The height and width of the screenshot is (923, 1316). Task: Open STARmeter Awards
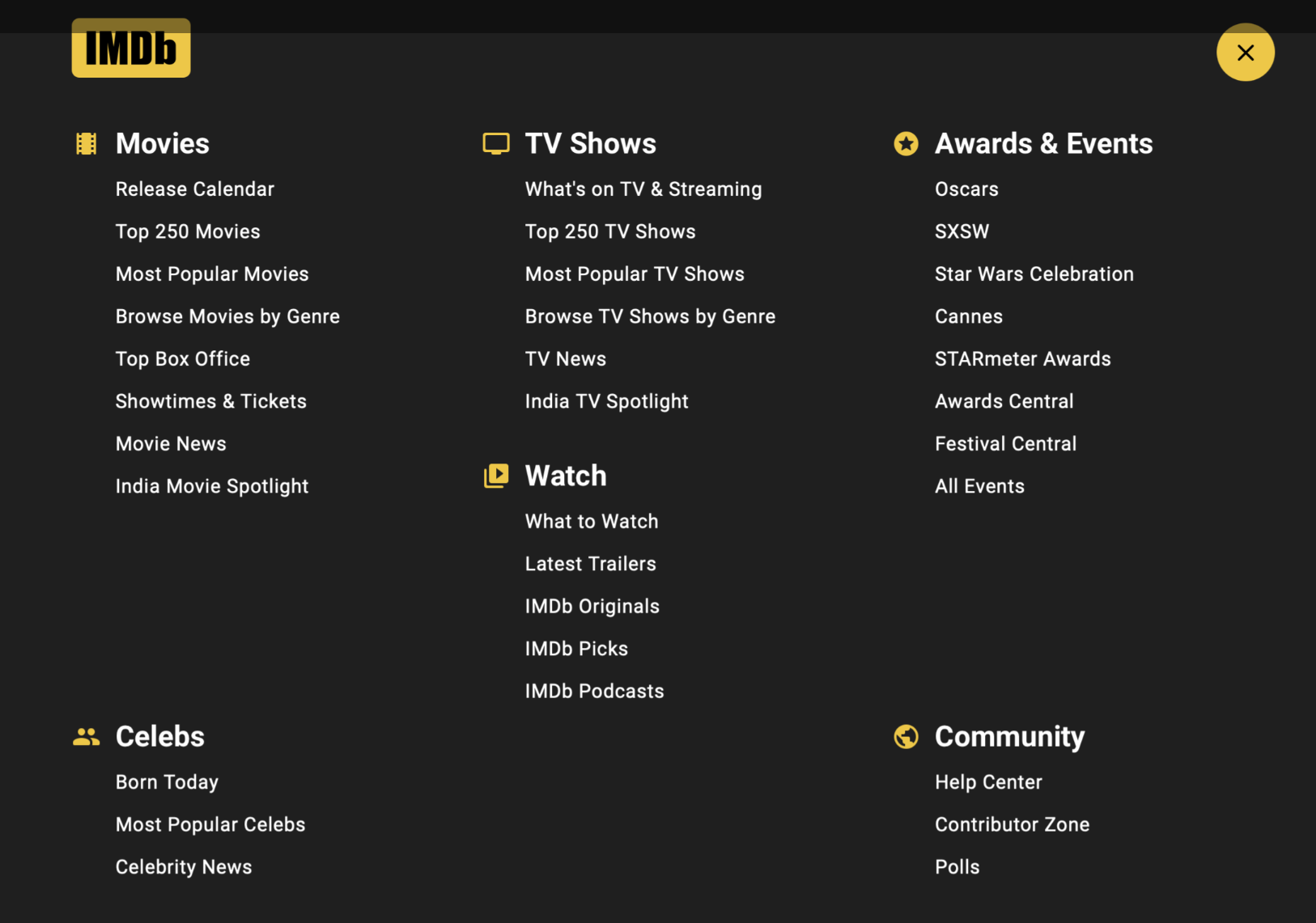pyautogui.click(x=1023, y=359)
